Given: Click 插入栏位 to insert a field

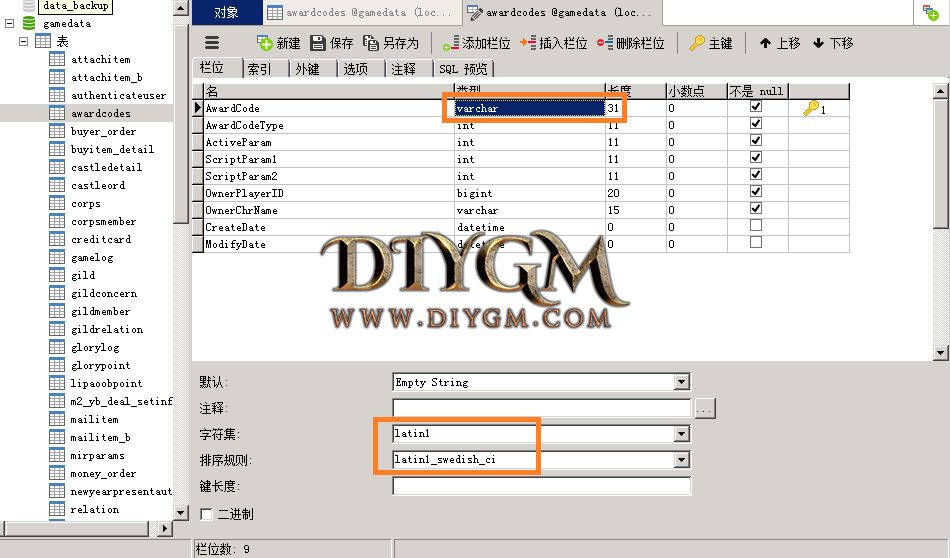Looking at the screenshot, I should (553, 43).
